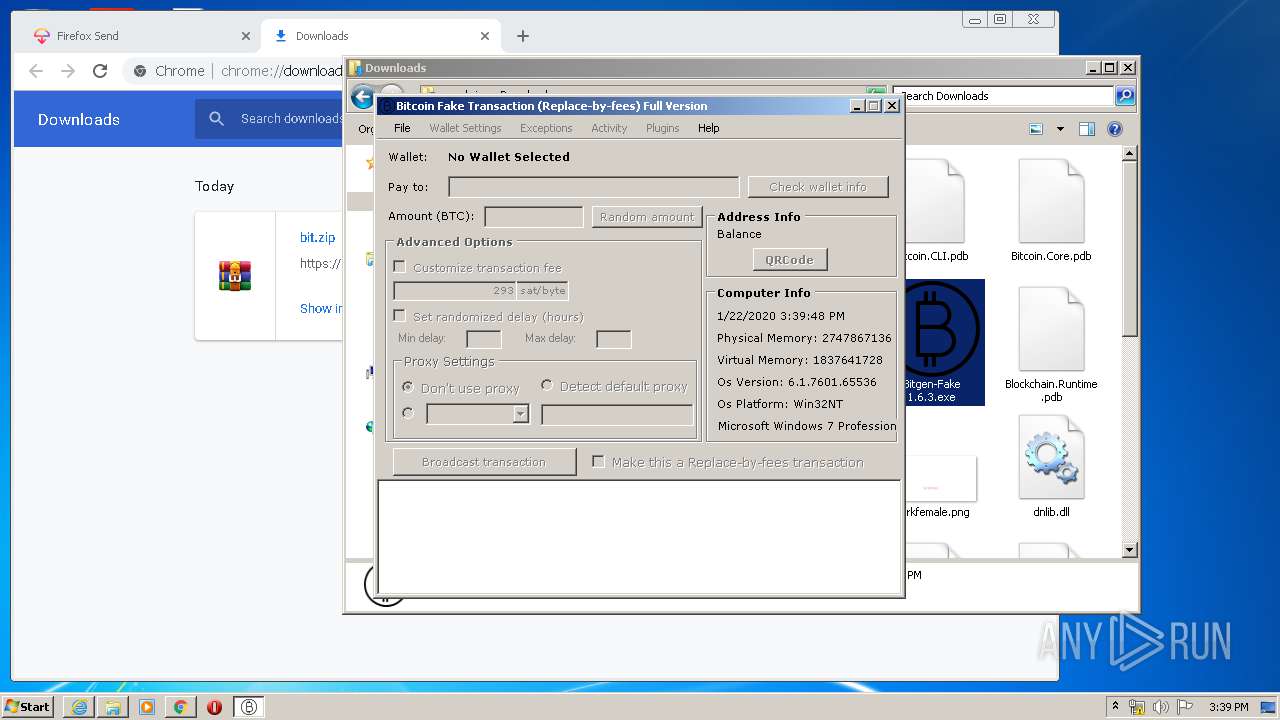This screenshot has width=1280, height=720.
Task: Open bit.zip download link
Action: (x=317, y=237)
